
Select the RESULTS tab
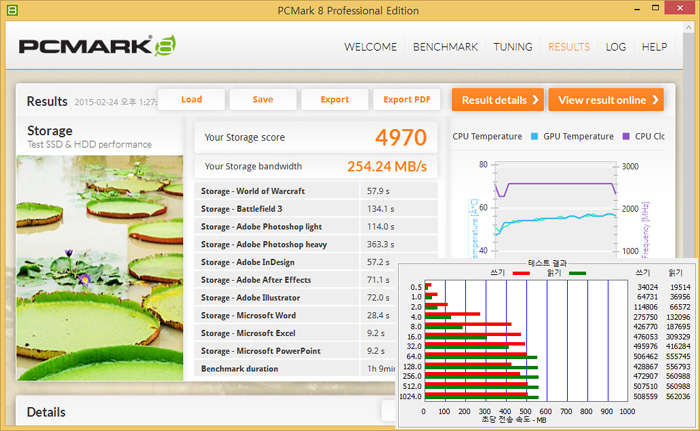[x=569, y=47]
